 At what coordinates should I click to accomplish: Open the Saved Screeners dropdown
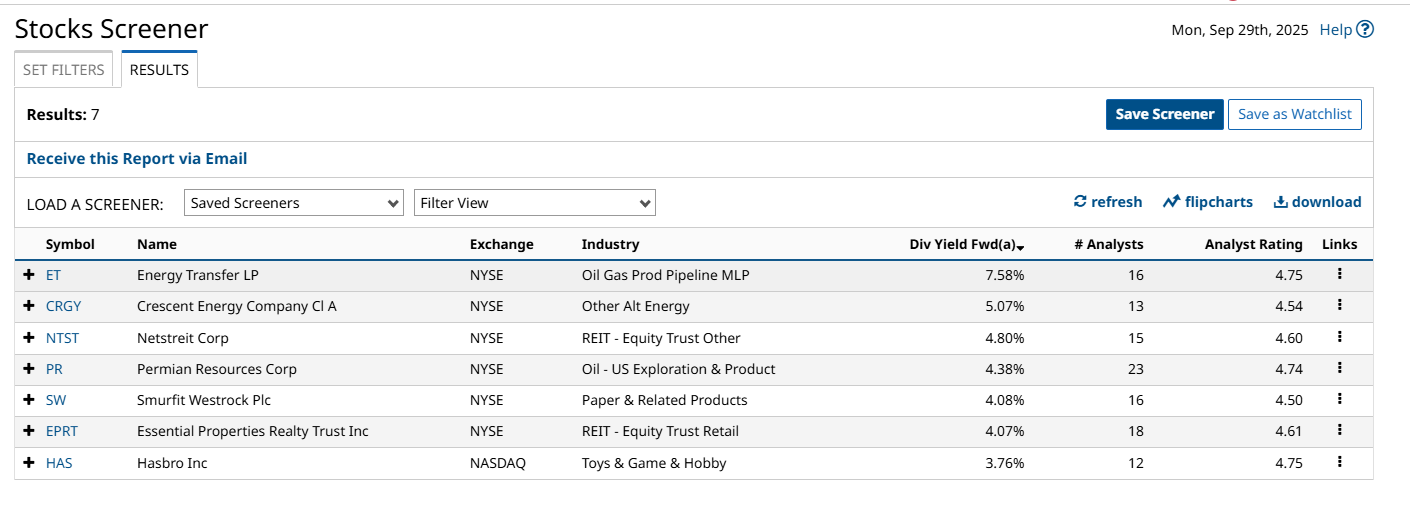click(x=294, y=203)
